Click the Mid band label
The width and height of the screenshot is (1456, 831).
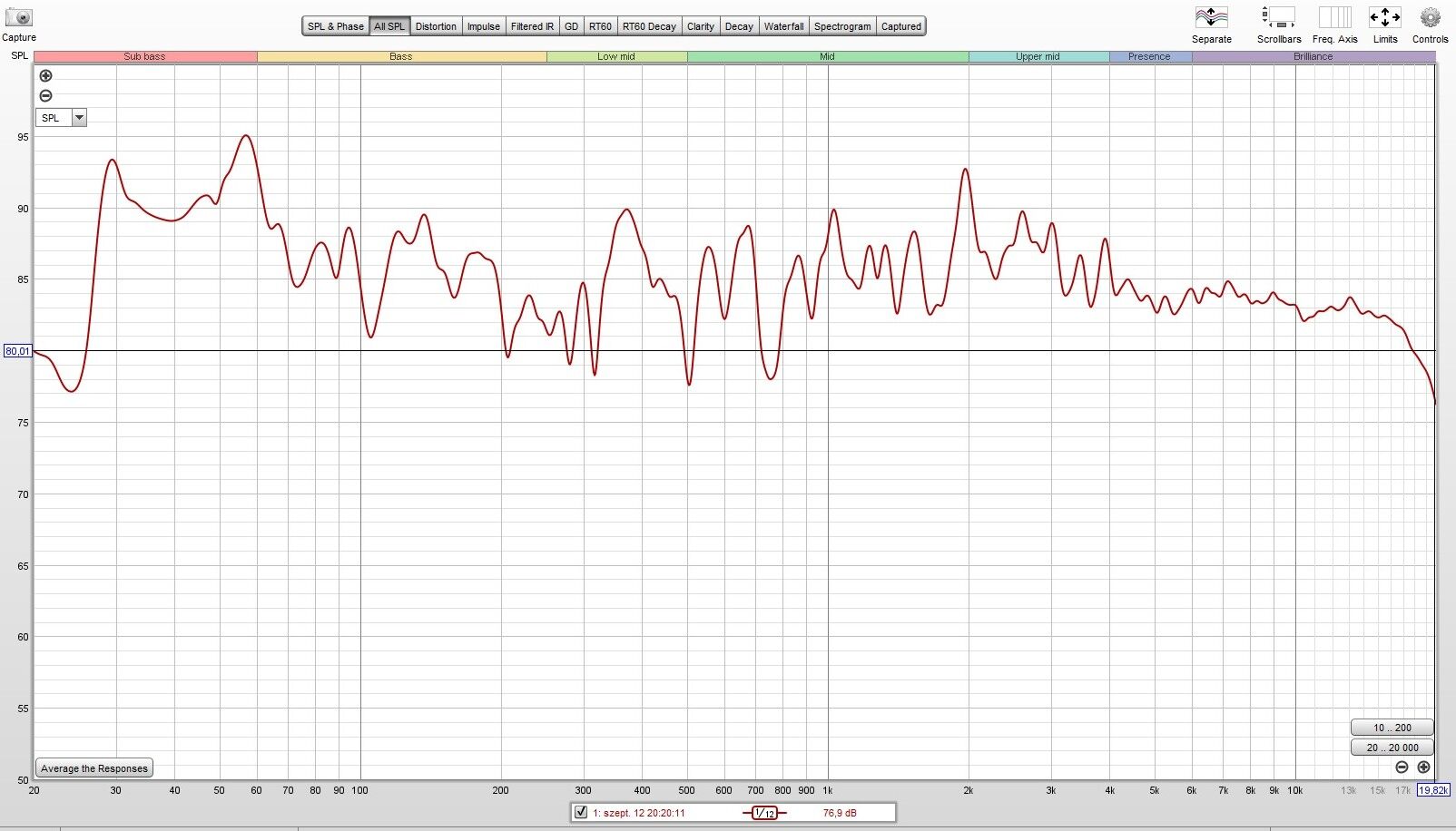(x=827, y=56)
